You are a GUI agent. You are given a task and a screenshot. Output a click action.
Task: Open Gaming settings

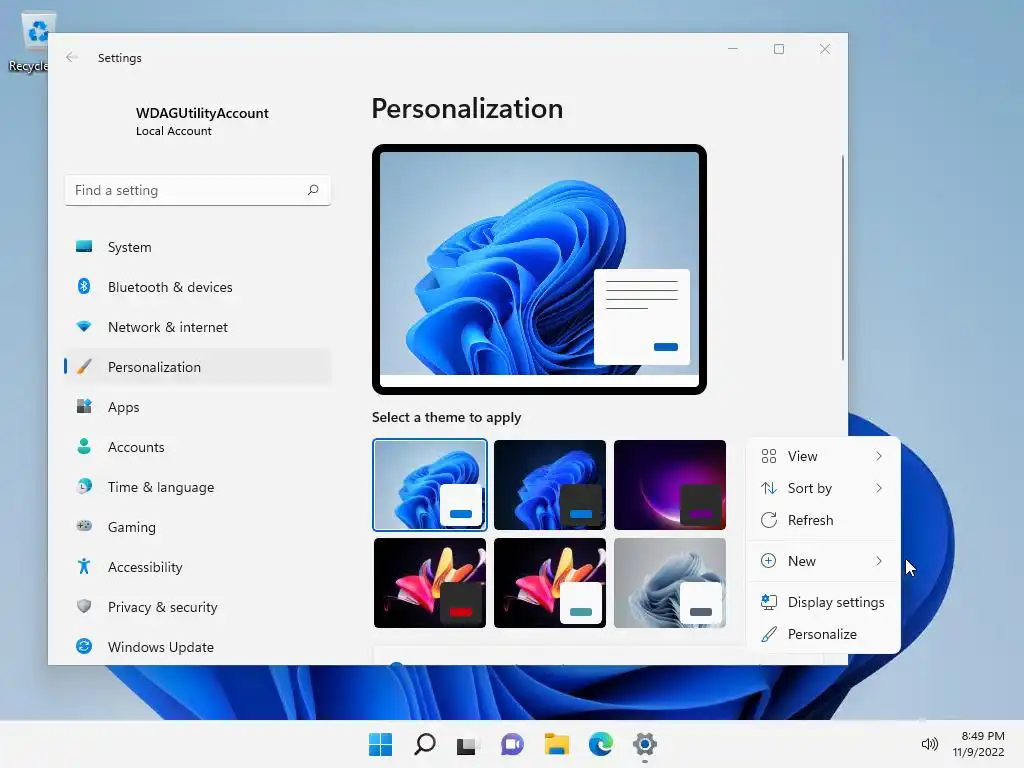coord(198,526)
